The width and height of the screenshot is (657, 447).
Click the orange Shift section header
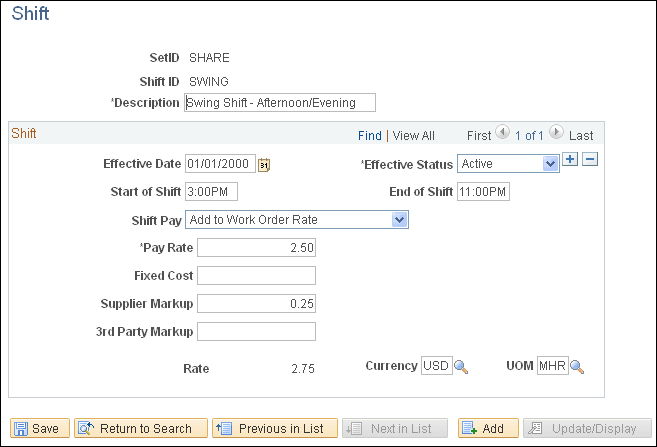coord(23,133)
